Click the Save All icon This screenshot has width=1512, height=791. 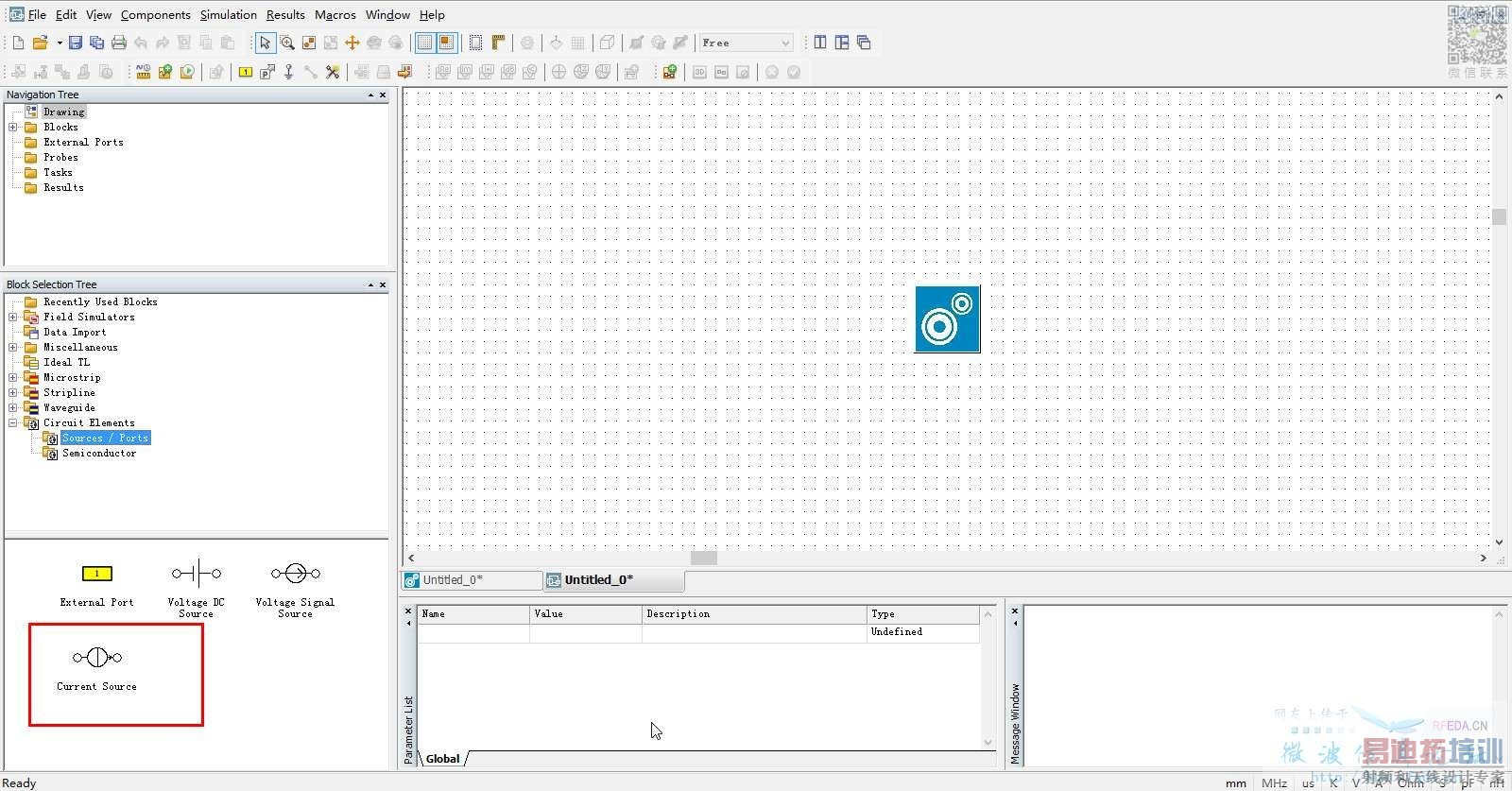(96, 43)
